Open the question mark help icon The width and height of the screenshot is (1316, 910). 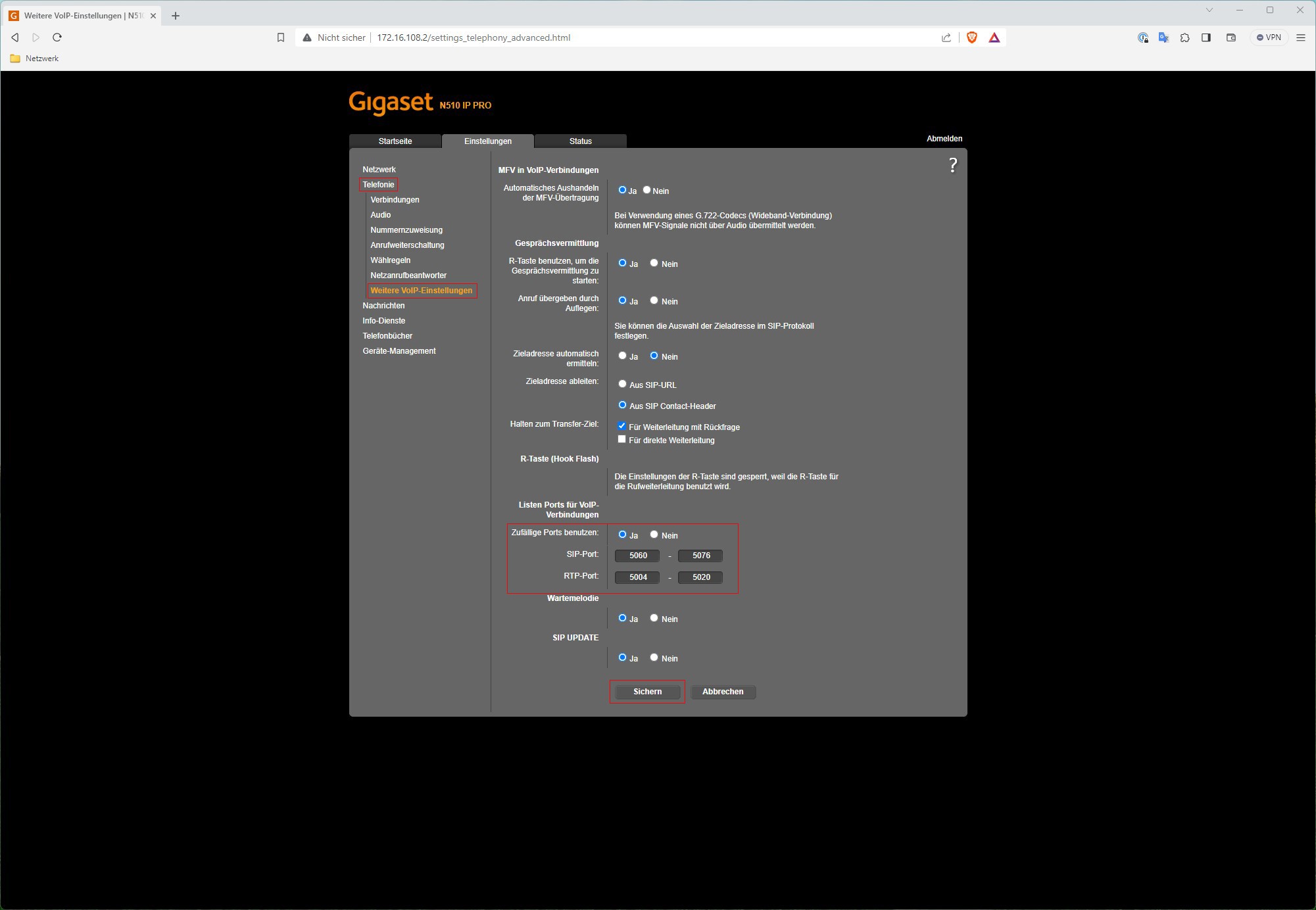click(953, 165)
